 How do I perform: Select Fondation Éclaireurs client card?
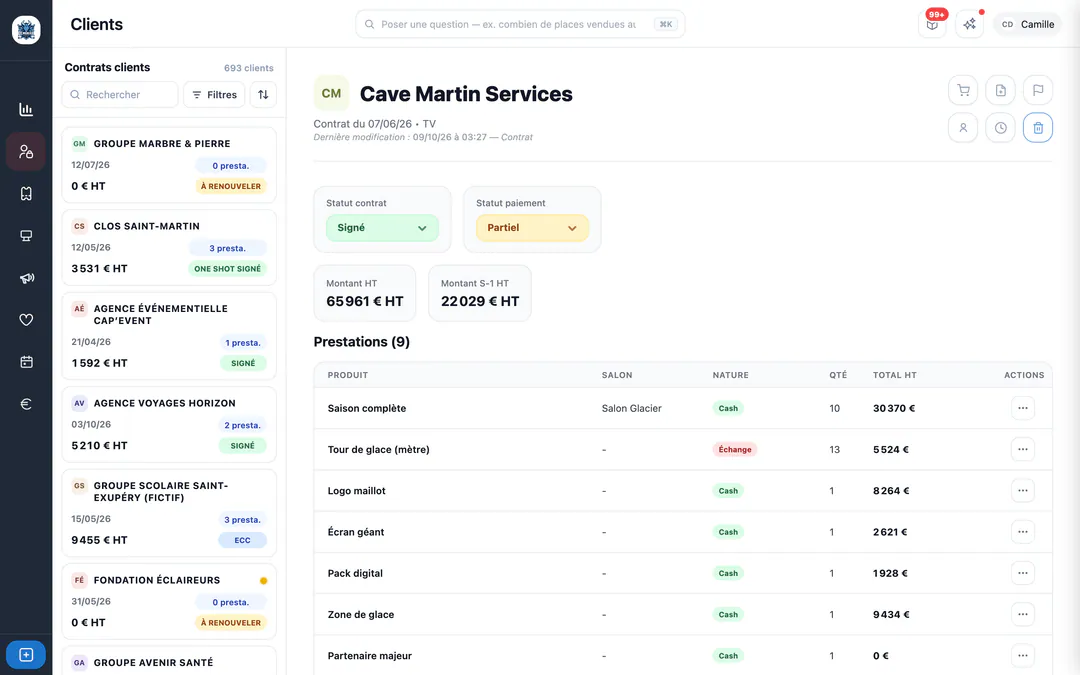click(169, 601)
